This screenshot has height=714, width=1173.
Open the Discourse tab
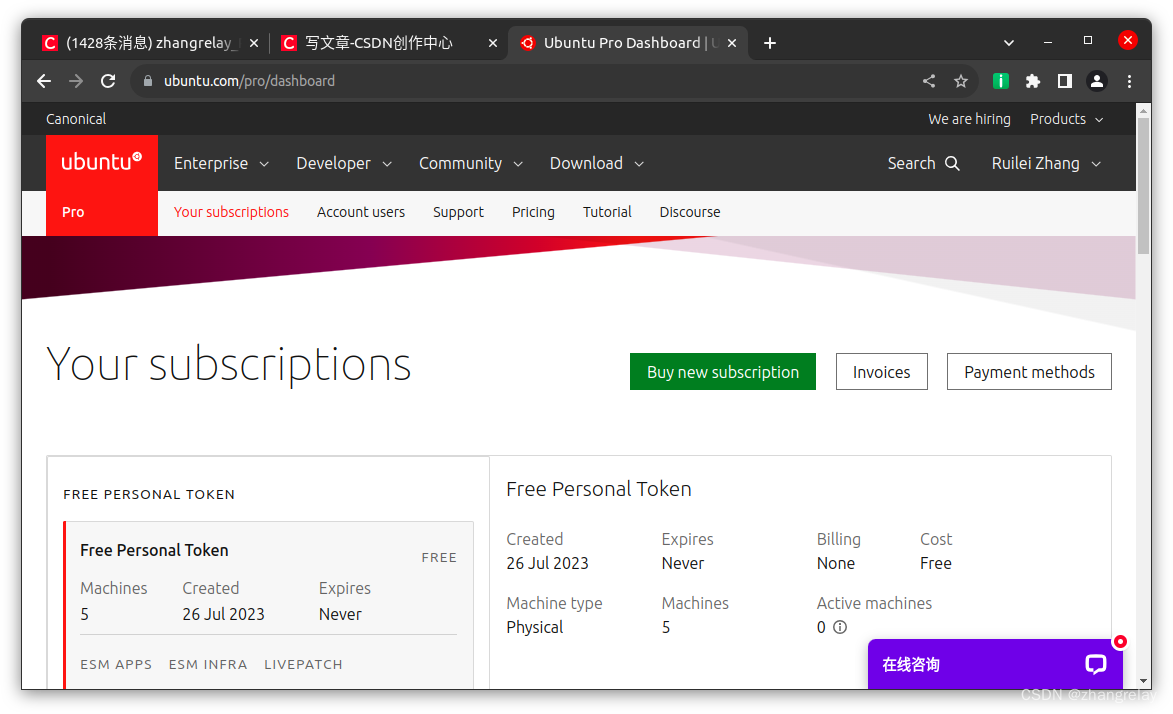(690, 212)
